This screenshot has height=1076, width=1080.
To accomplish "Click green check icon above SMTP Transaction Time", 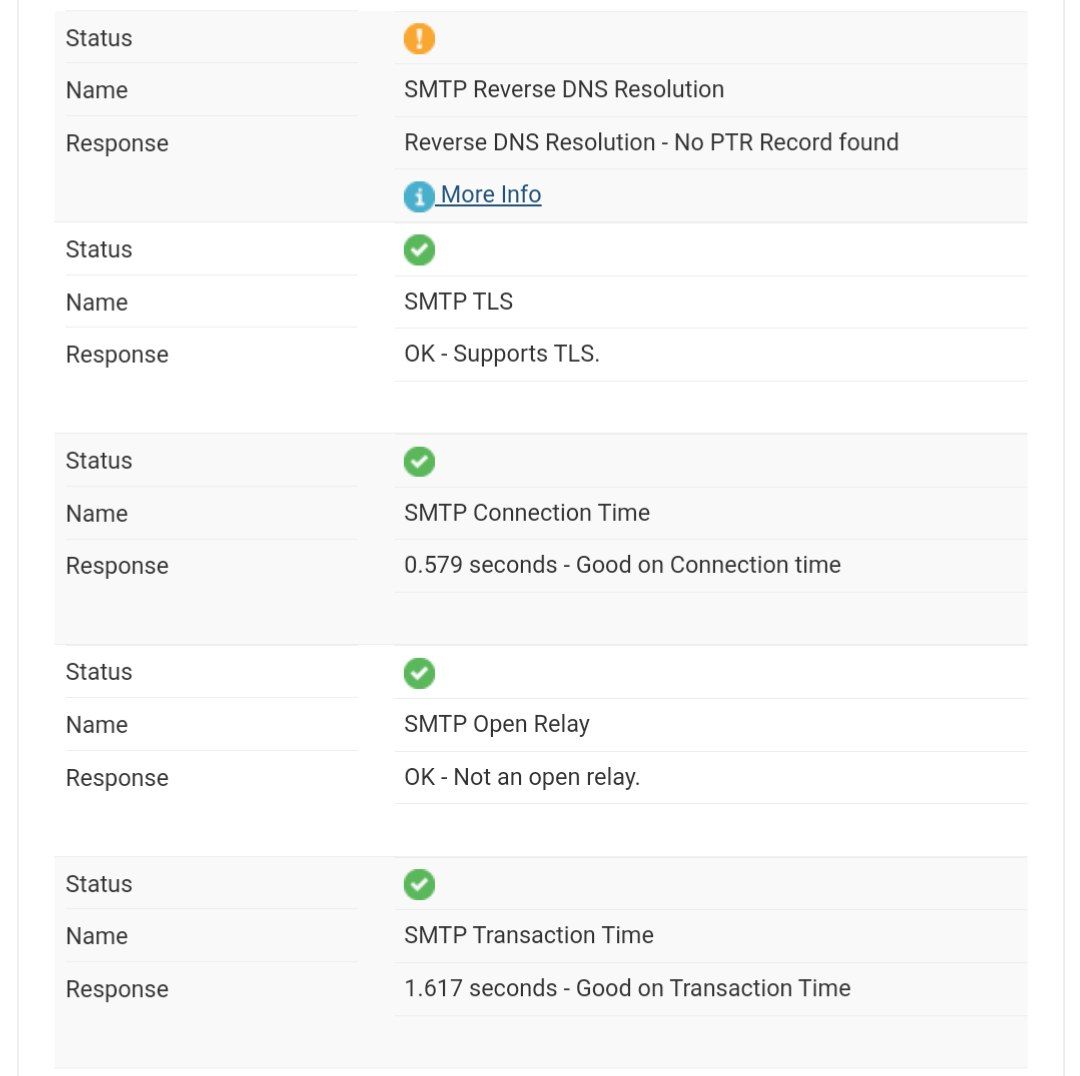I will pos(419,885).
